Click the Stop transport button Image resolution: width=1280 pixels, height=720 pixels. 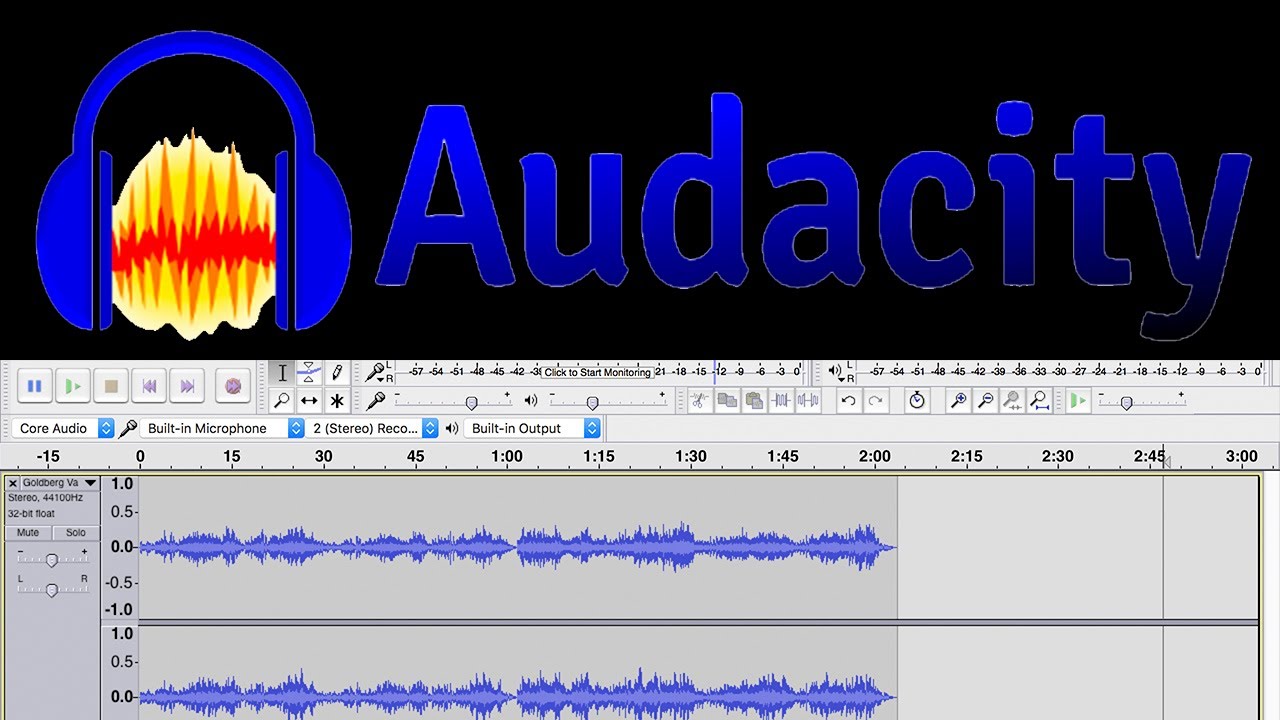111,385
